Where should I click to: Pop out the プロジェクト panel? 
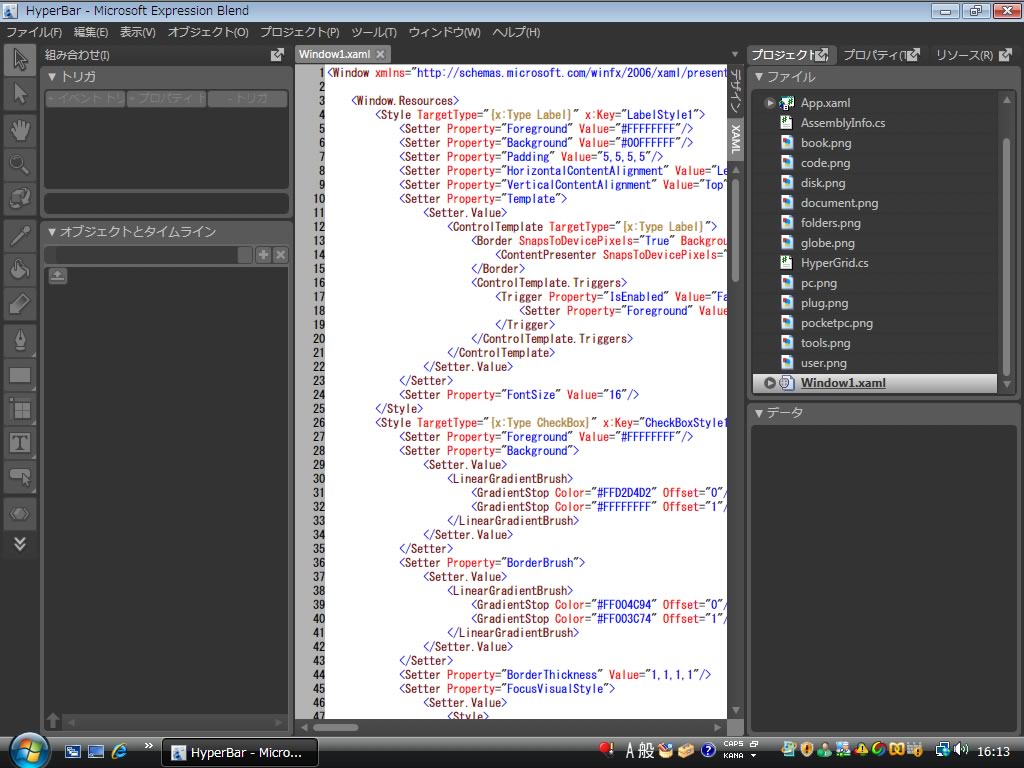click(x=822, y=55)
